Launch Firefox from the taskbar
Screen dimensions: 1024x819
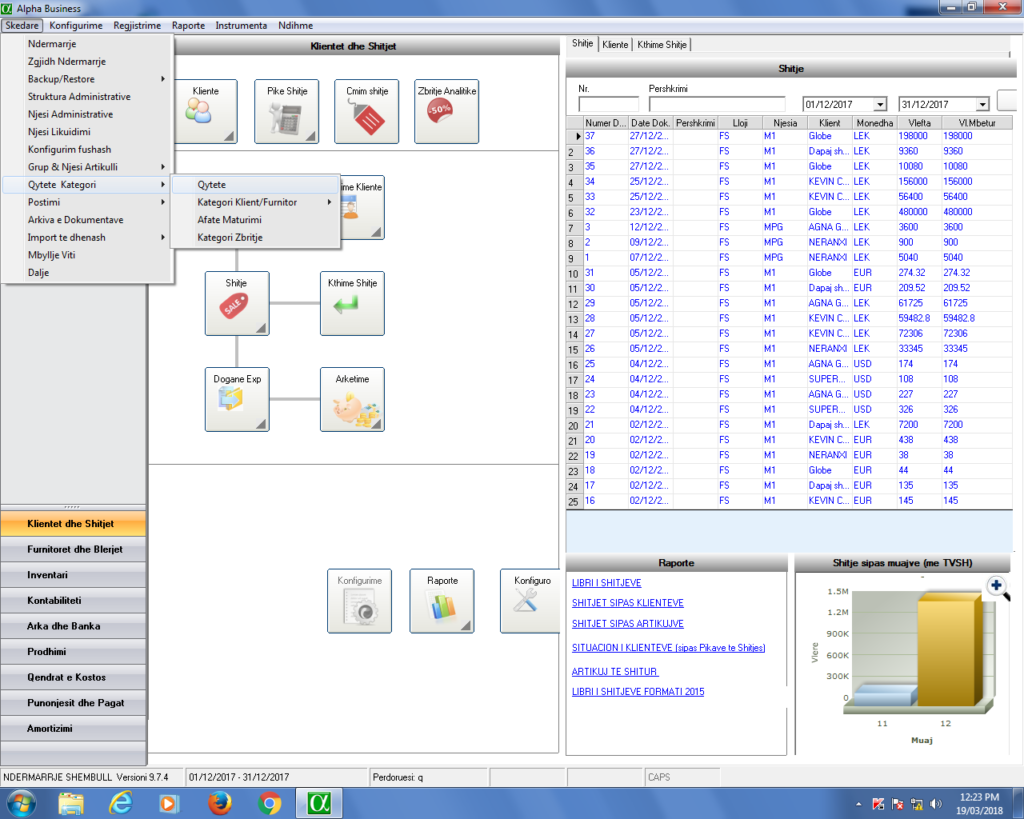(219, 803)
